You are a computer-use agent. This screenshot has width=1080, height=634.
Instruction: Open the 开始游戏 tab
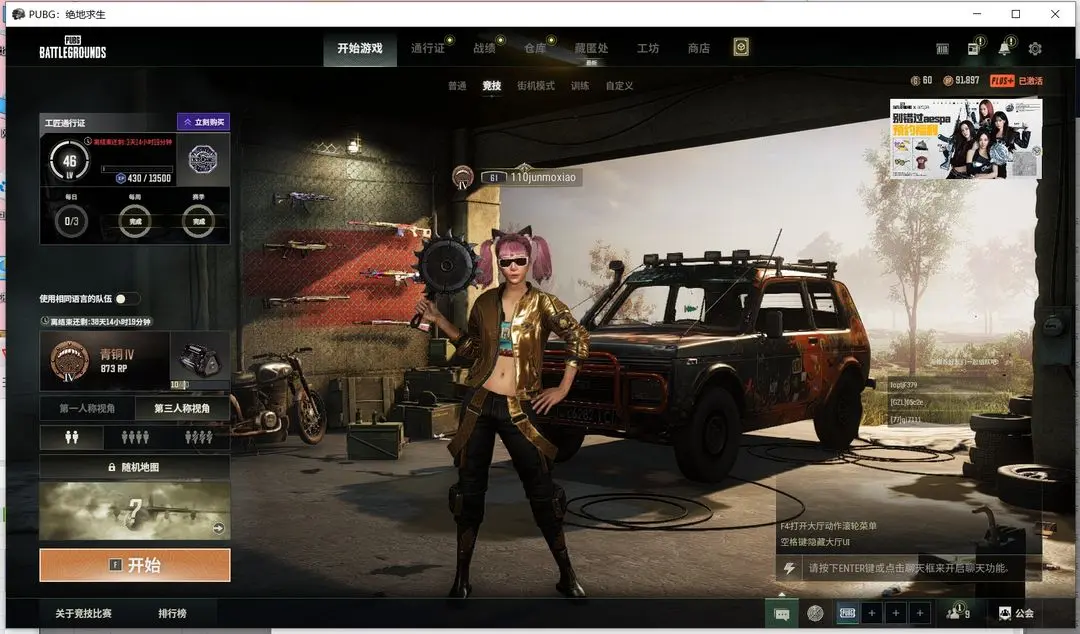(x=360, y=48)
